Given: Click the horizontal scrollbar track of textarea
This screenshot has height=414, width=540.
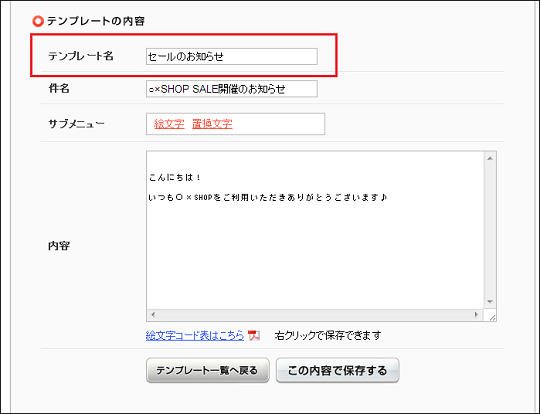Looking at the screenshot, I should coord(315,314).
